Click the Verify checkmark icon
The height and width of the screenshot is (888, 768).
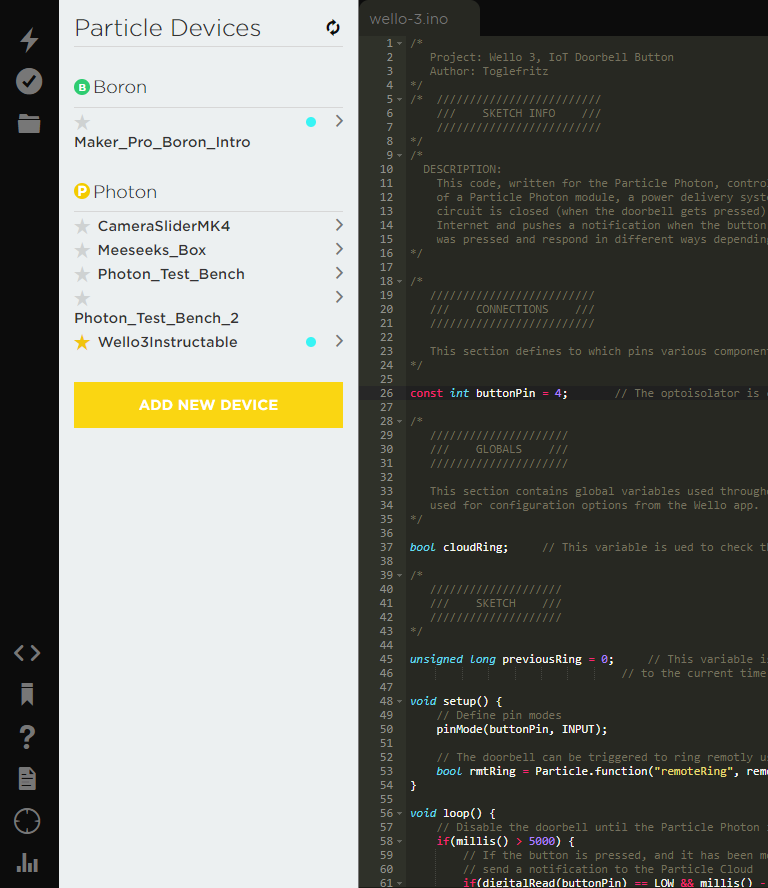pyautogui.click(x=29, y=82)
